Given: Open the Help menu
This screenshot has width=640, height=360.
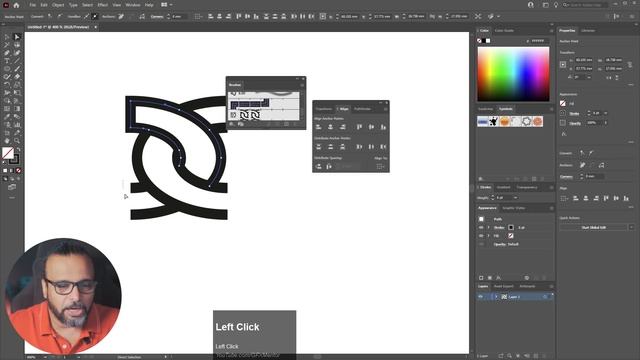Looking at the screenshot, I should coord(149,5).
